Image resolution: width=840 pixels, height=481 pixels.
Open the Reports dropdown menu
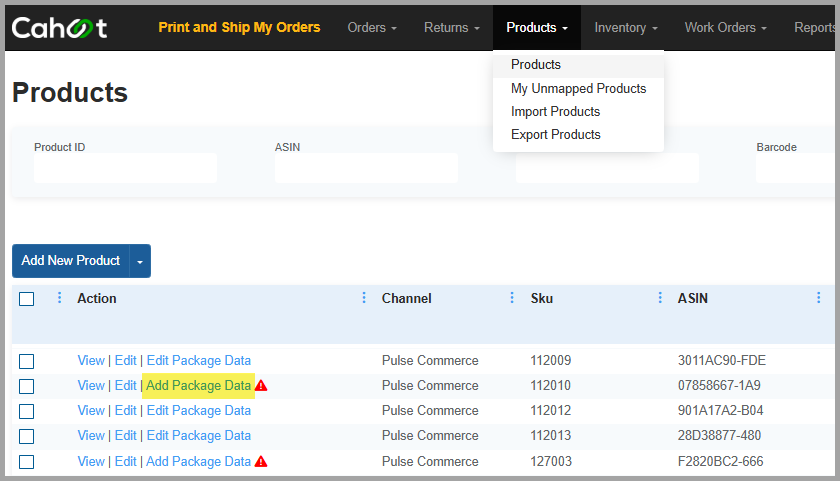coord(814,27)
